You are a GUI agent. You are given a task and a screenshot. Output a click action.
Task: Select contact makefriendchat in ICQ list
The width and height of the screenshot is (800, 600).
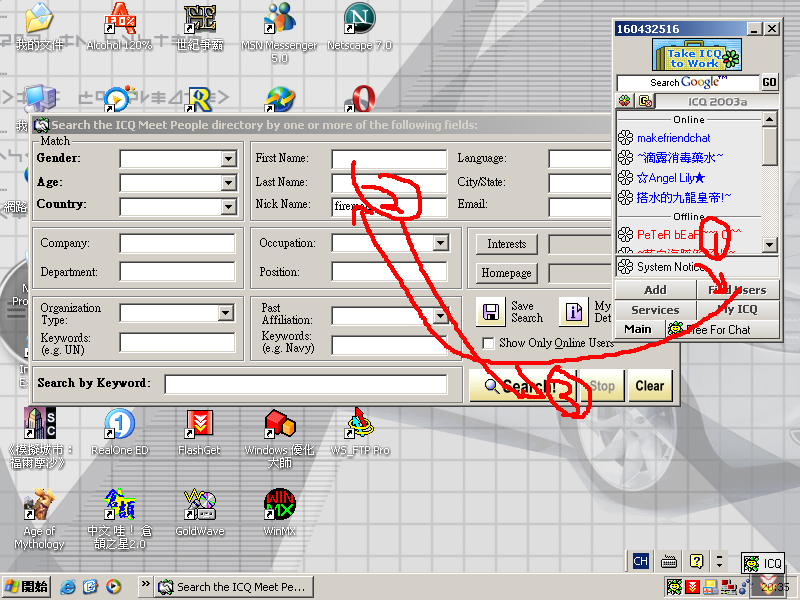pyautogui.click(x=673, y=138)
